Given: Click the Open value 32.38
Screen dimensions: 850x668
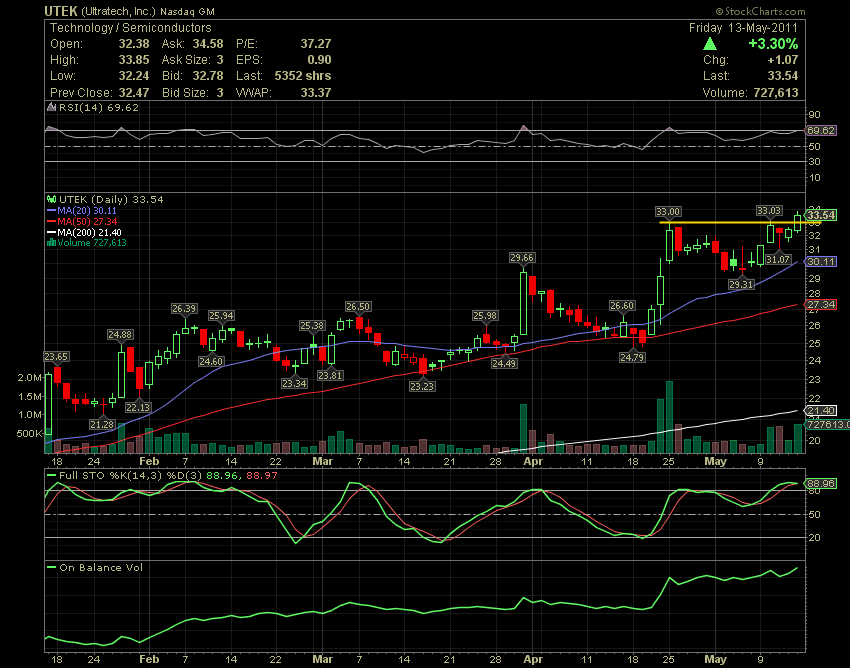Looking at the screenshot, I should 134,44.
